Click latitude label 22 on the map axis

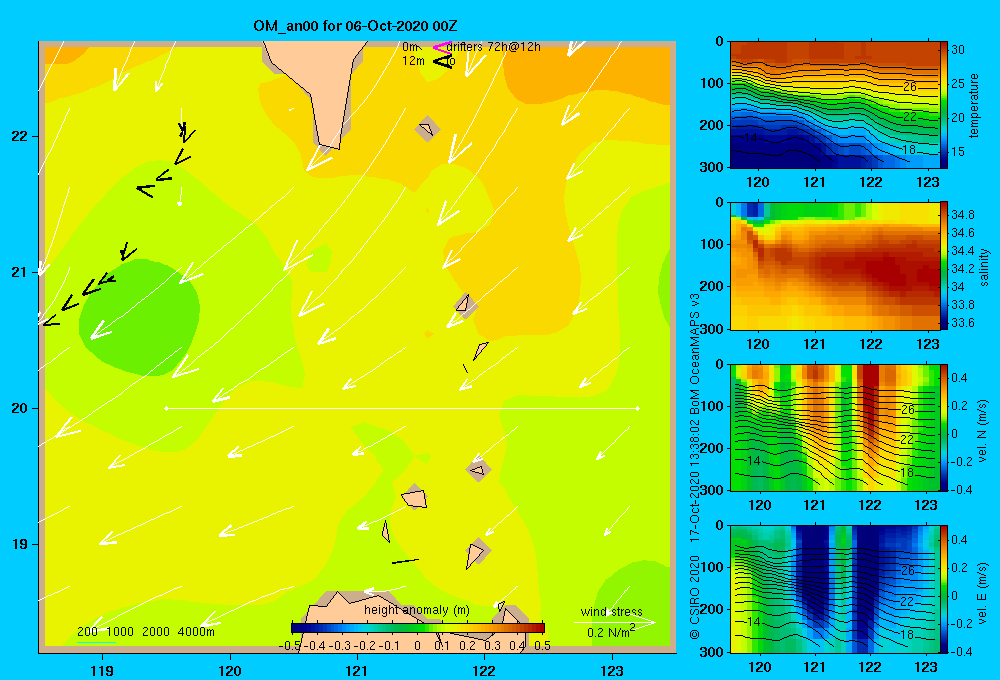click(19, 137)
